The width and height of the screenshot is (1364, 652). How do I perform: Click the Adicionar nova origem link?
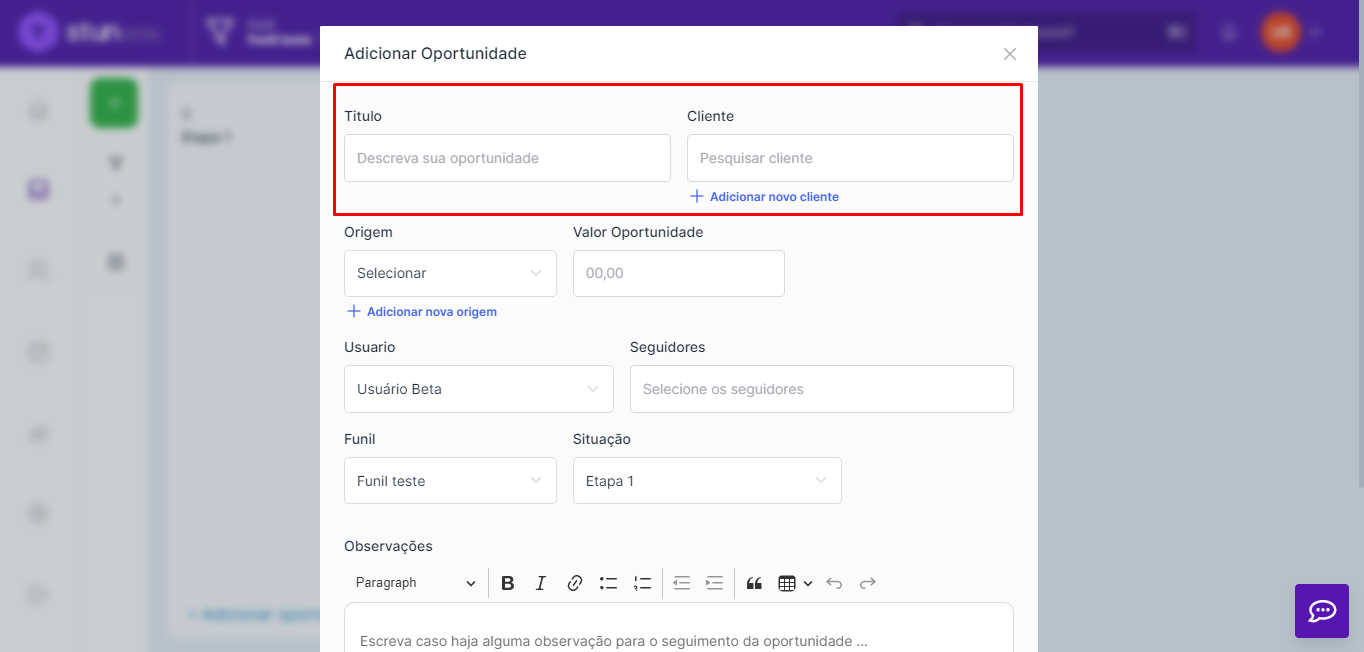[431, 312]
